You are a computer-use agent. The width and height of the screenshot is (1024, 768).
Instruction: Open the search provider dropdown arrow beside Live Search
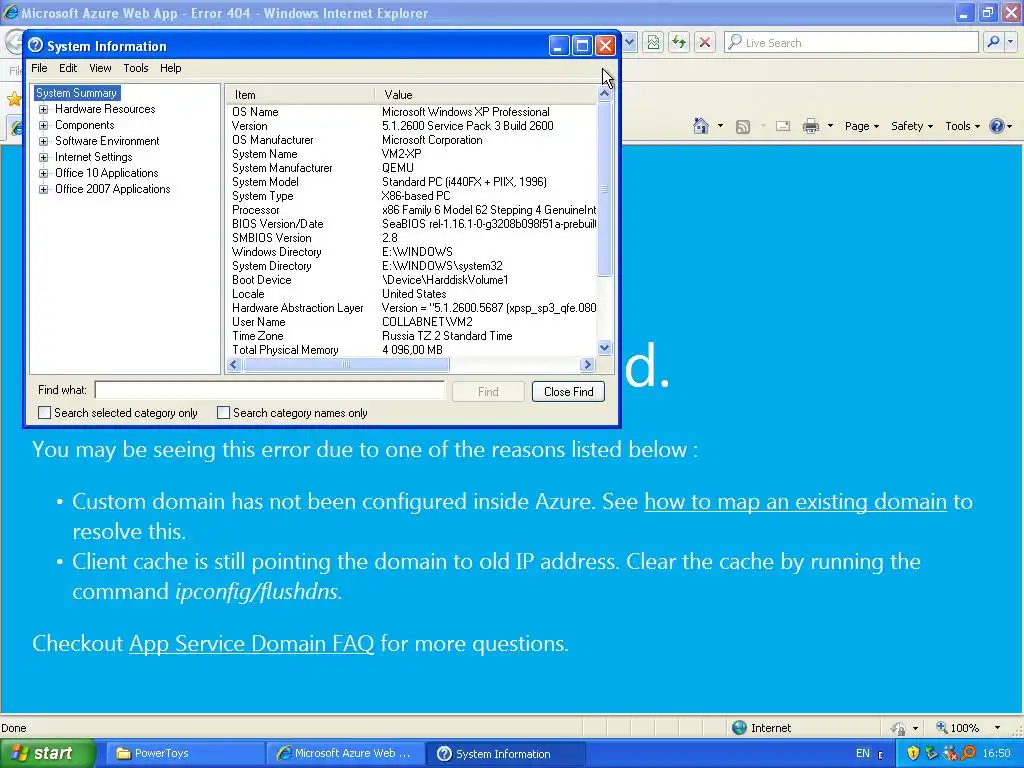click(1010, 42)
